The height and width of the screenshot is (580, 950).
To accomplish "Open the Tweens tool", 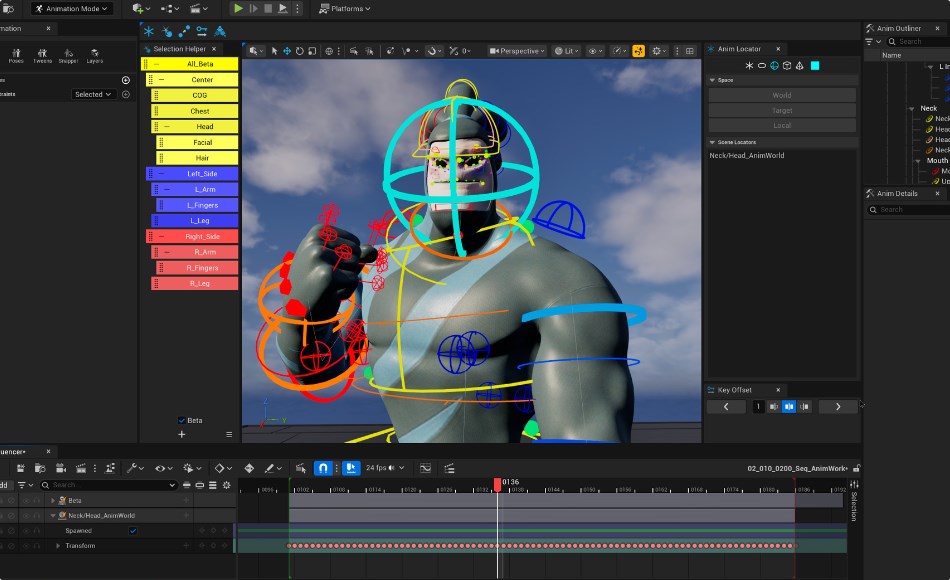I will (42, 54).
